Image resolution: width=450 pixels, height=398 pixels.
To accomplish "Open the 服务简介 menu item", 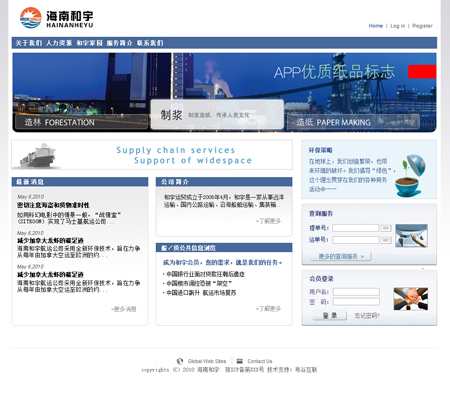I will 119,43.
